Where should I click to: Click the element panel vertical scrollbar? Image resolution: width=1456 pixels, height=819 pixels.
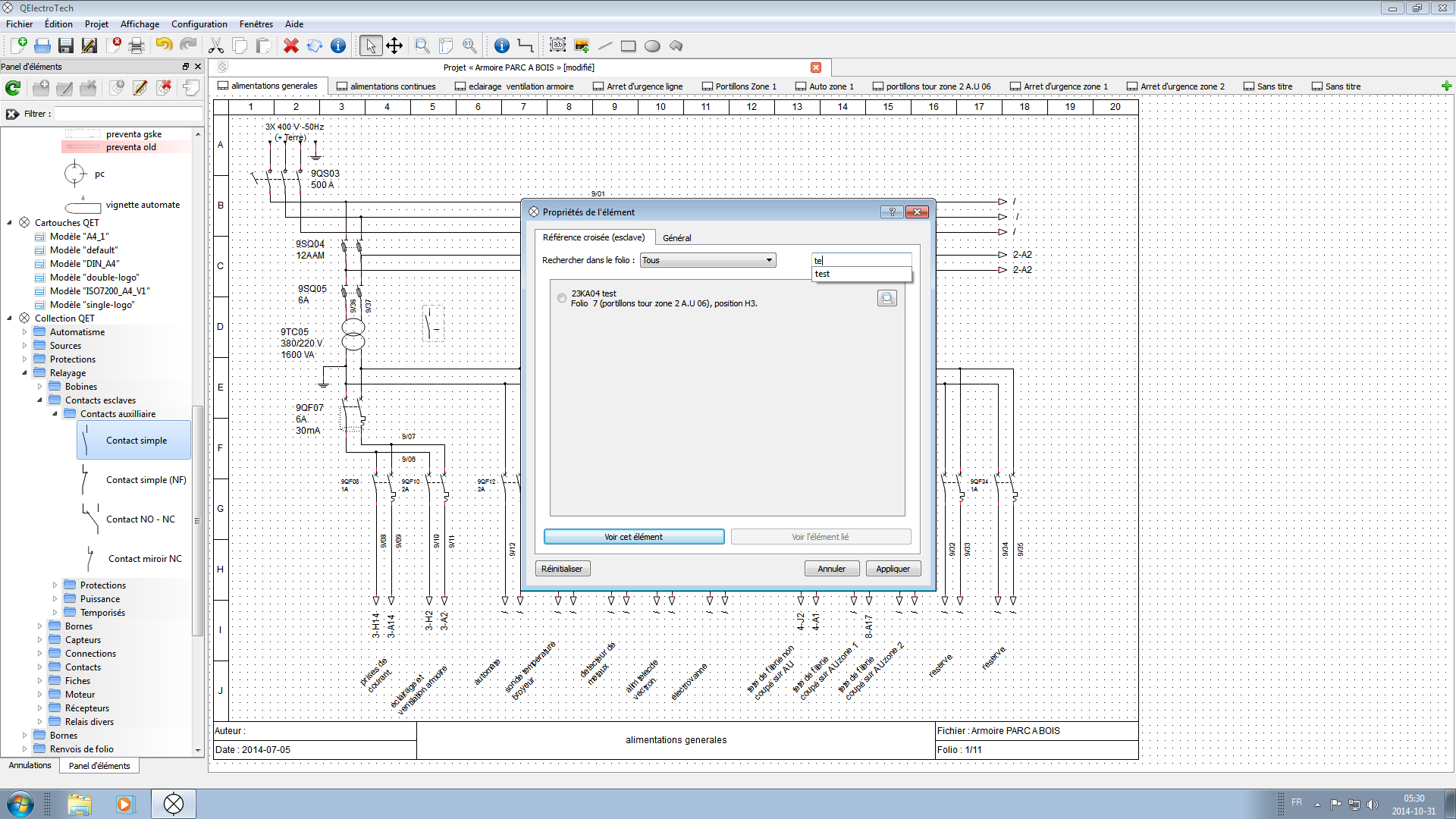coord(198,520)
